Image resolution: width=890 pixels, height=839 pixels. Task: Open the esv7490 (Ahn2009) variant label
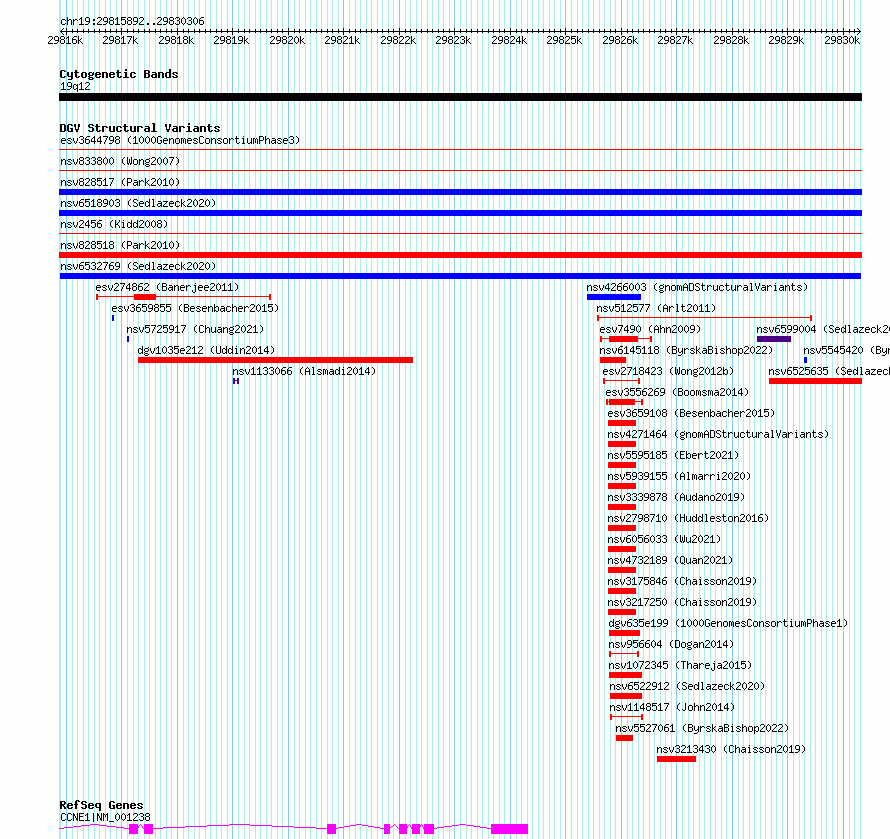pos(650,329)
